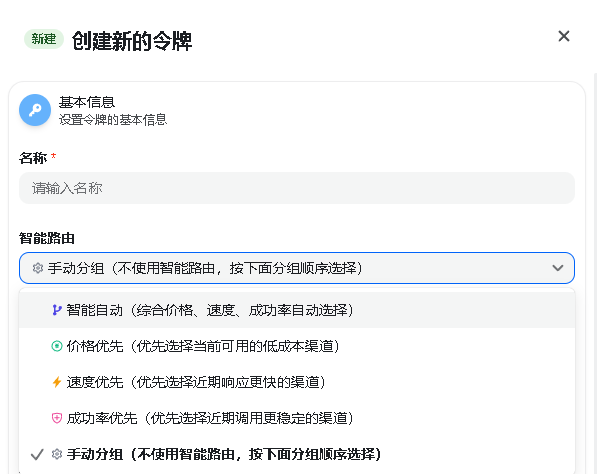The height and width of the screenshot is (474, 597).
Task: Choose 智能自动 routing option
Action: coord(297,310)
